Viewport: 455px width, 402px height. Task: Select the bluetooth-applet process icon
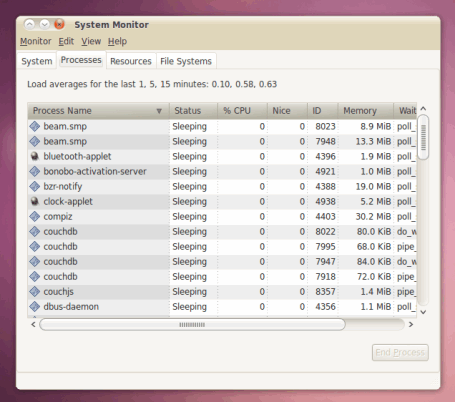click(x=35, y=156)
